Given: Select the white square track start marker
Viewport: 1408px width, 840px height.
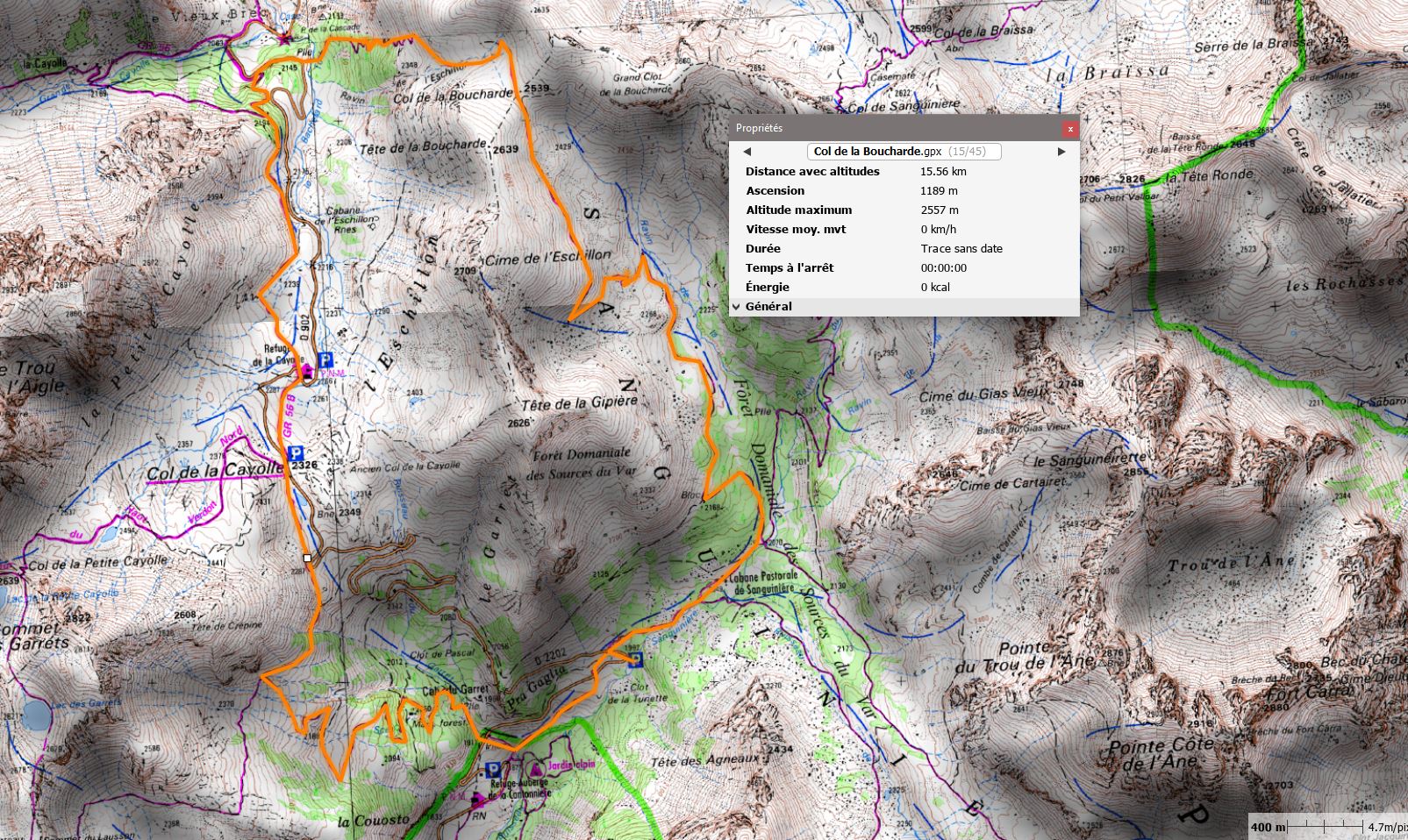Looking at the screenshot, I should point(307,558).
